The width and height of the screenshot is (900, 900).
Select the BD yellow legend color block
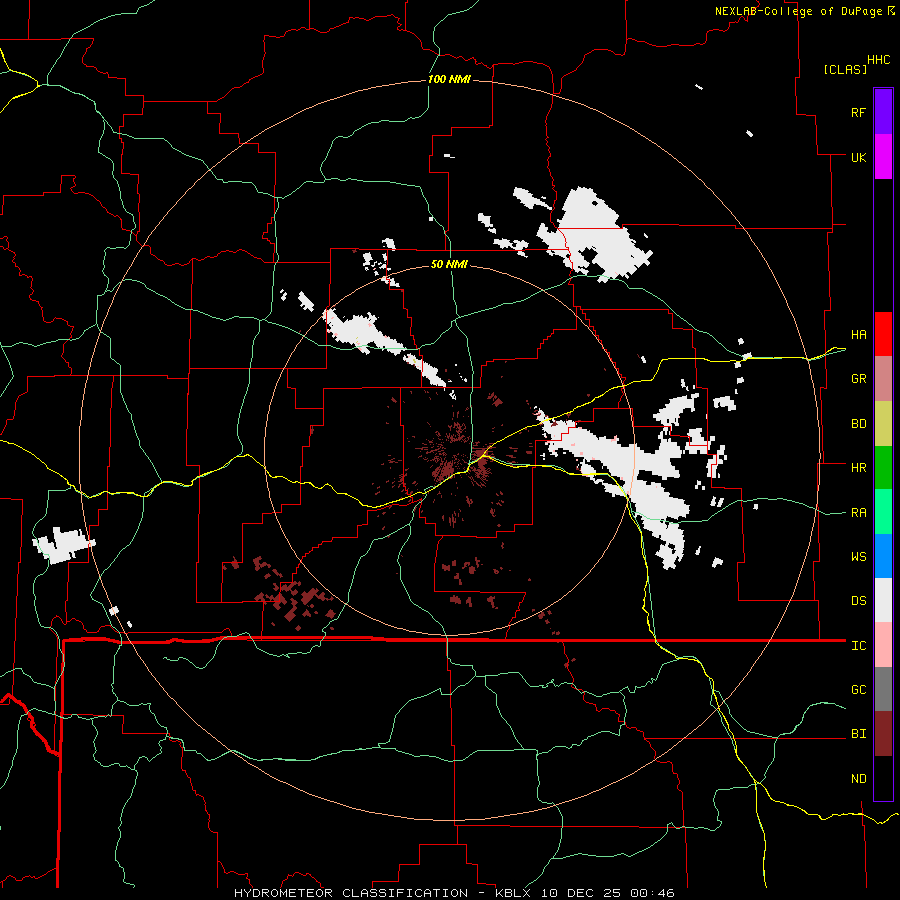tap(883, 424)
